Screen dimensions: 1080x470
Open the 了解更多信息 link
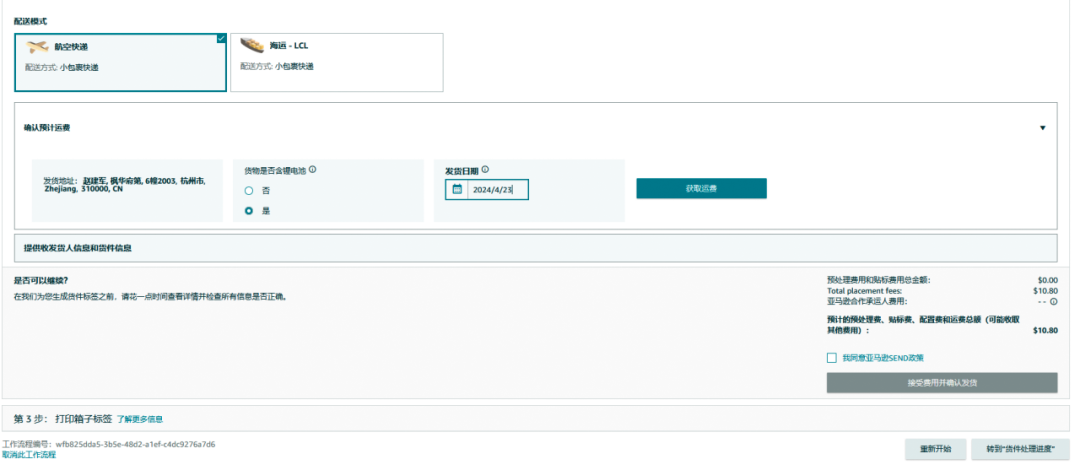[x=140, y=419]
